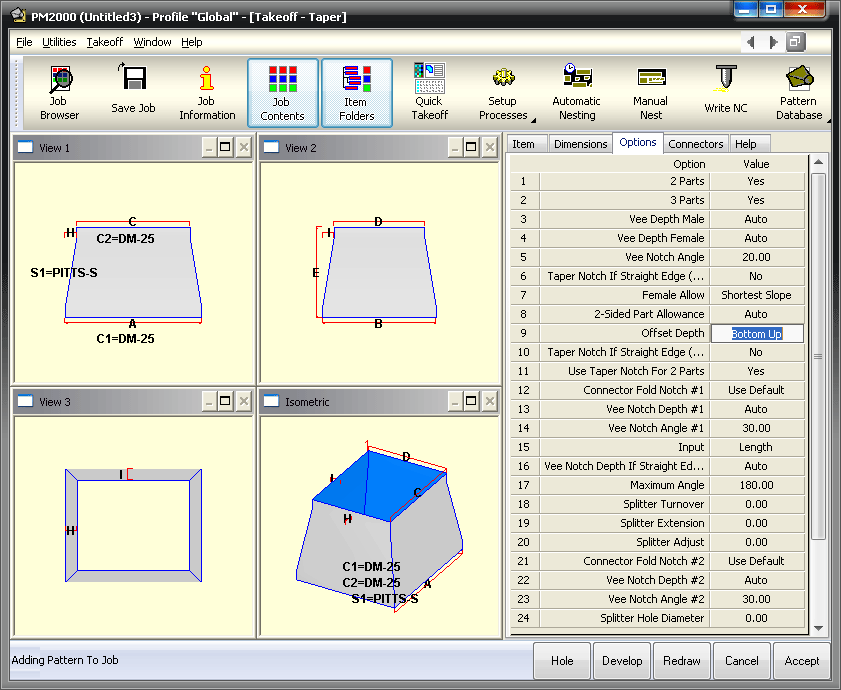Expand Pattern Database dropdown arrow
This screenshot has height=690, width=841.
coord(829,120)
